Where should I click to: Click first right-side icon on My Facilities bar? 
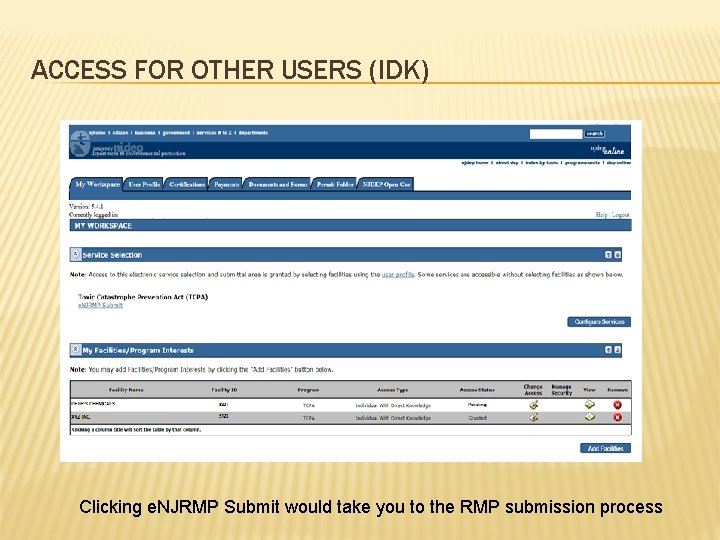pyautogui.click(x=608, y=350)
